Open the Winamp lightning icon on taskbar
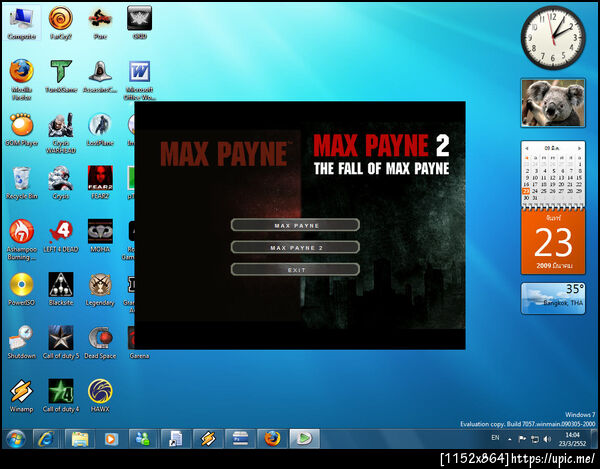The width and height of the screenshot is (600, 469). click(x=208, y=439)
